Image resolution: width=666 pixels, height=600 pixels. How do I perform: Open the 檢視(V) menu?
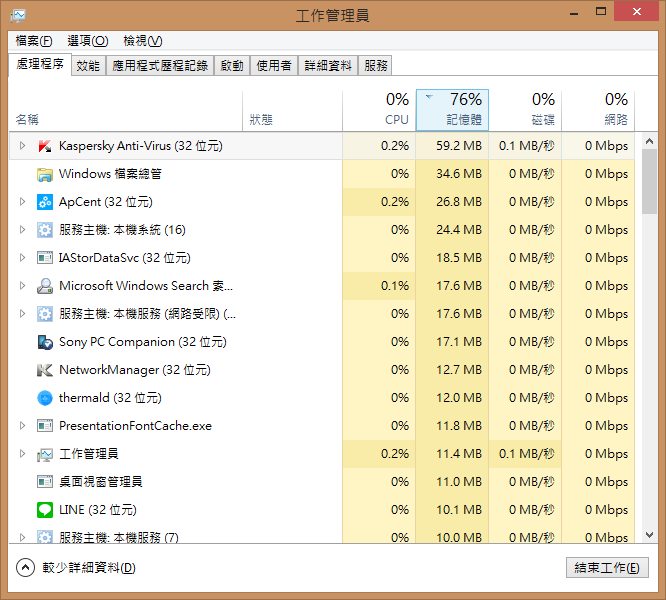point(143,41)
